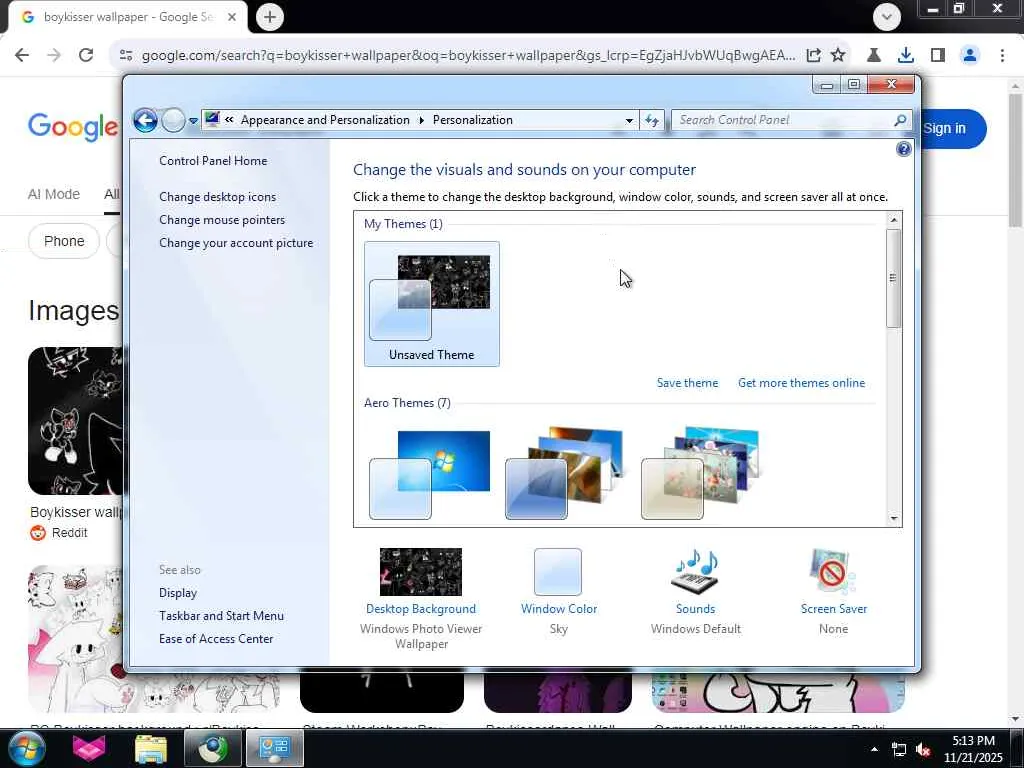Click the theme list scrollbar thumb
The height and width of the screenshot is (768, 1024).
[x=893, y=278]
